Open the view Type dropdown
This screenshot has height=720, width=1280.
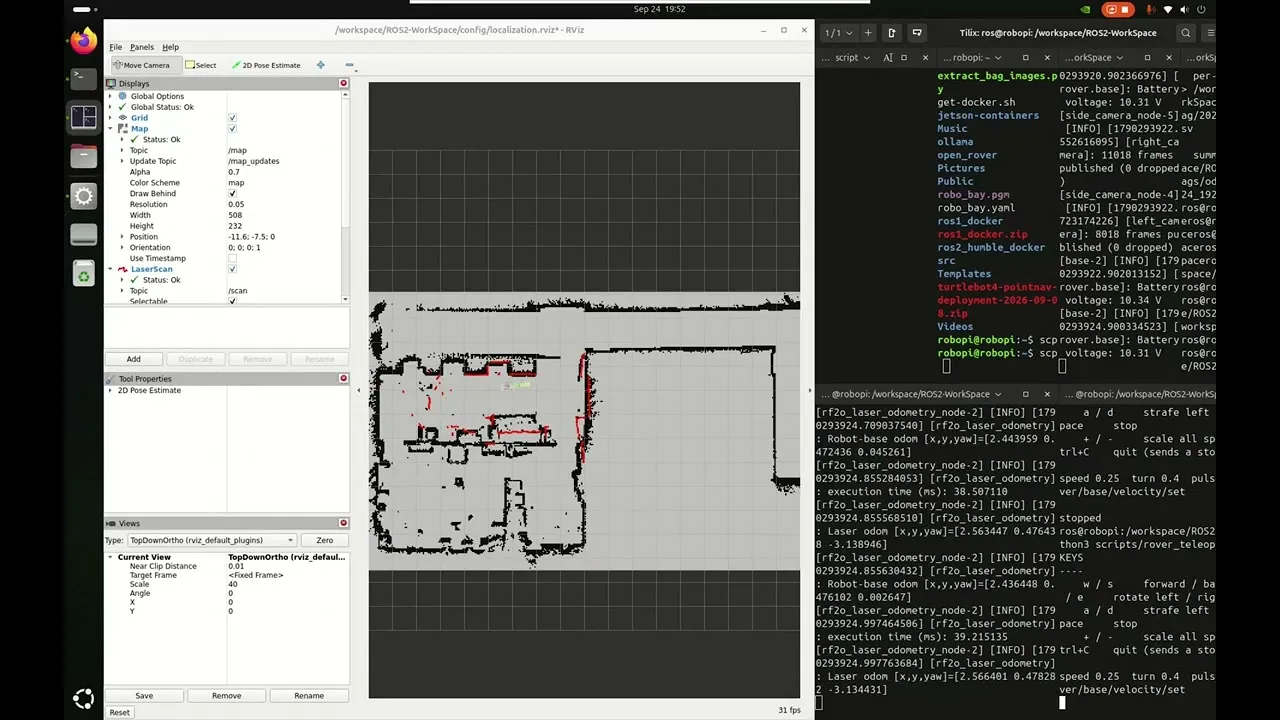[212, 540]
